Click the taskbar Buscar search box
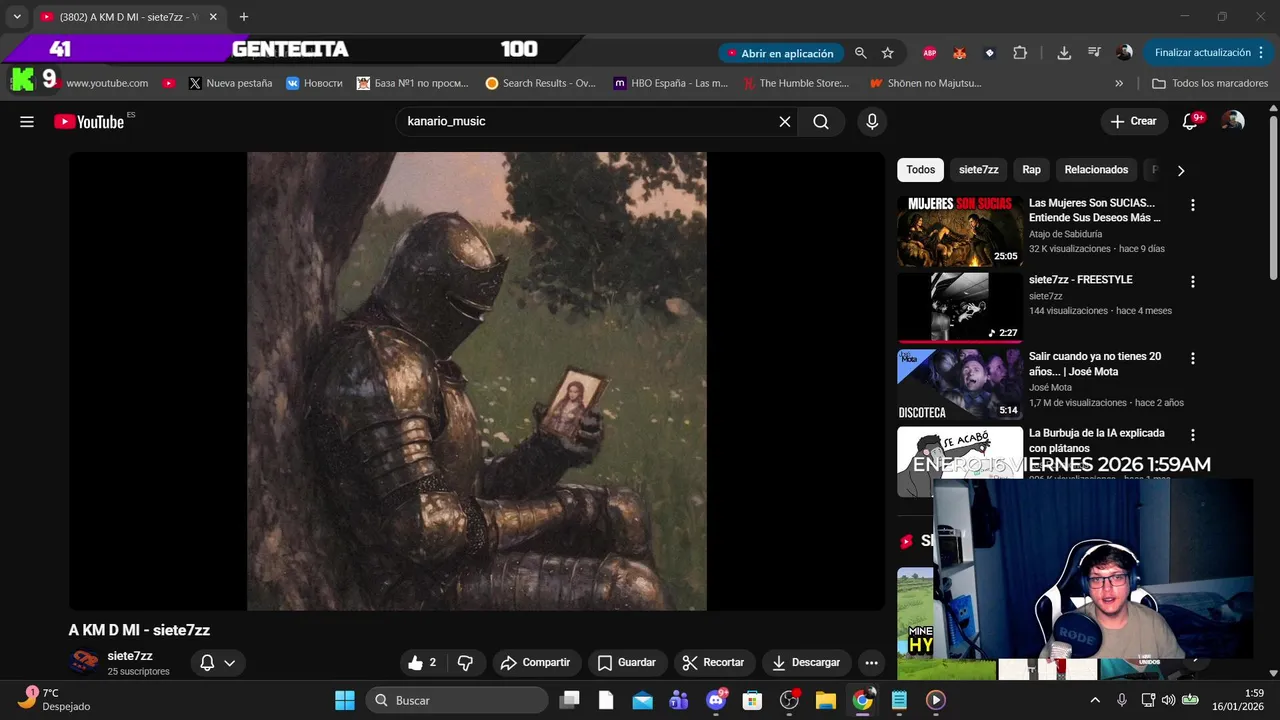1280x720 pixels. (455, 700)
